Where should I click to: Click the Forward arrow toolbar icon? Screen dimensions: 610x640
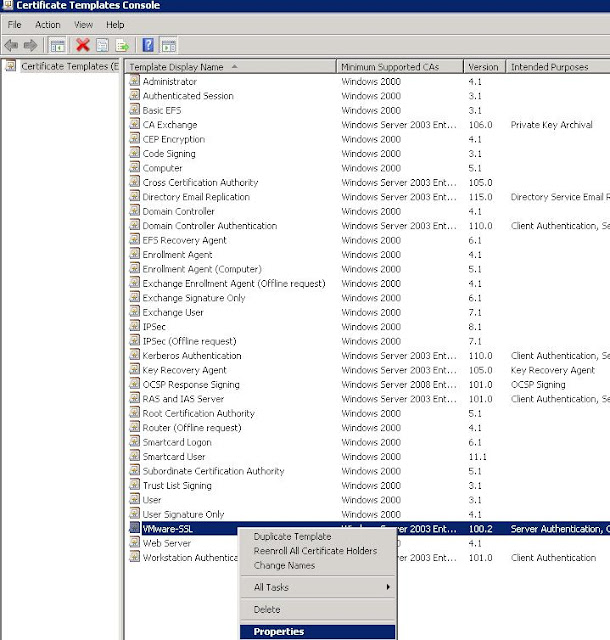click(x=30, y=45)
